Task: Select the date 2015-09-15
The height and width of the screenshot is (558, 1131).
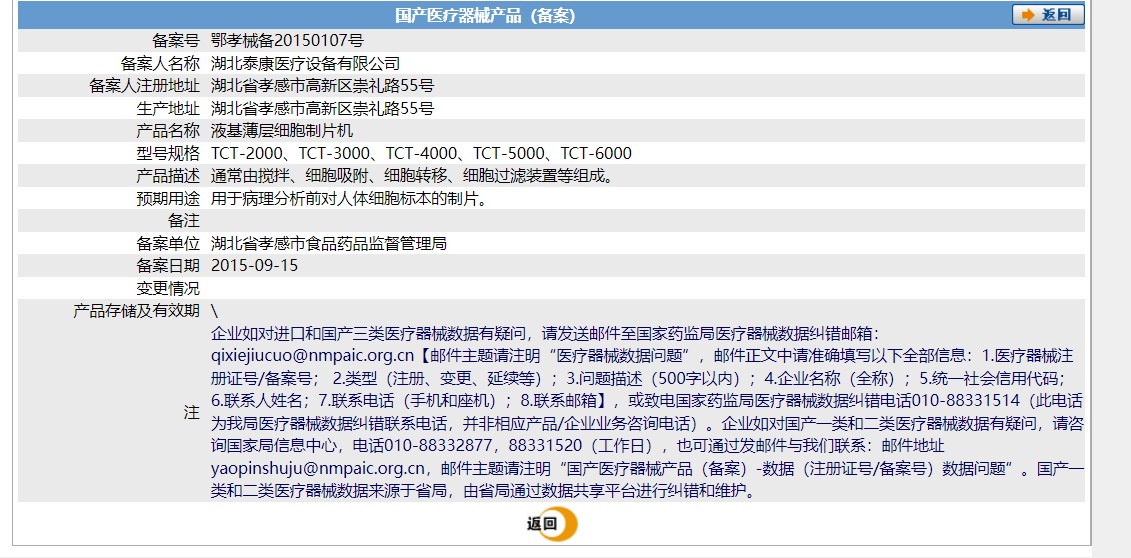Action: click(x=255, y=266)
